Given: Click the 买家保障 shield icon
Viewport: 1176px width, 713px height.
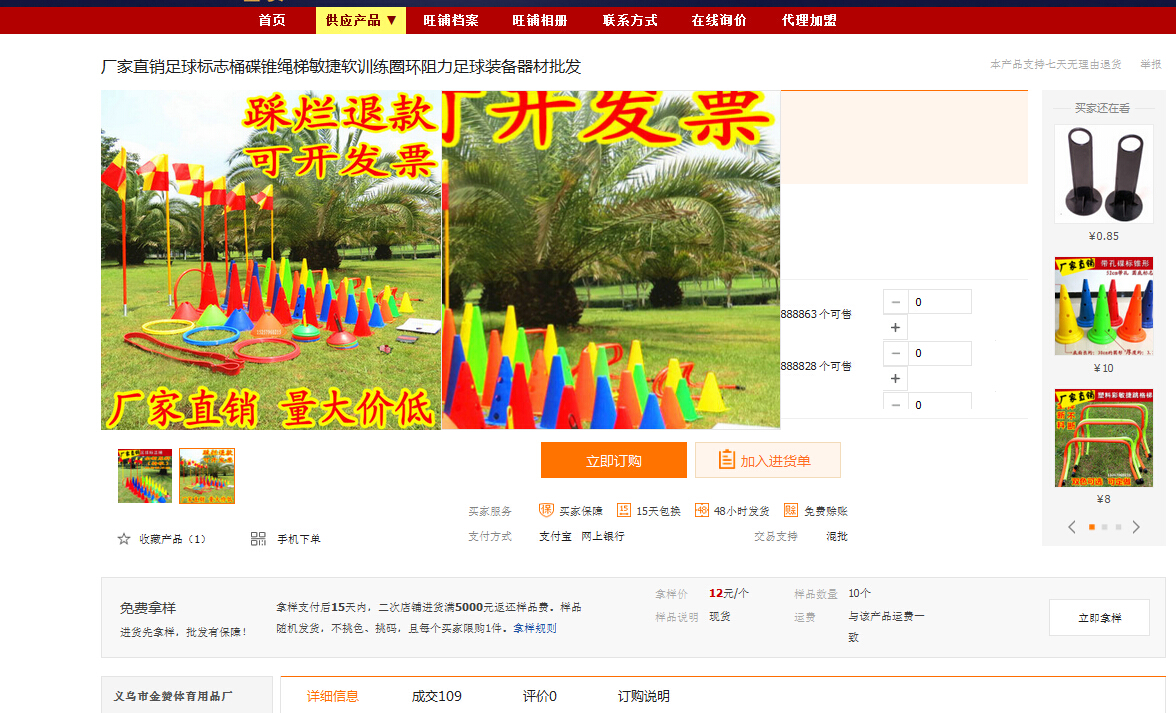Looking at the screenshot, I should [x=546, y=510].
